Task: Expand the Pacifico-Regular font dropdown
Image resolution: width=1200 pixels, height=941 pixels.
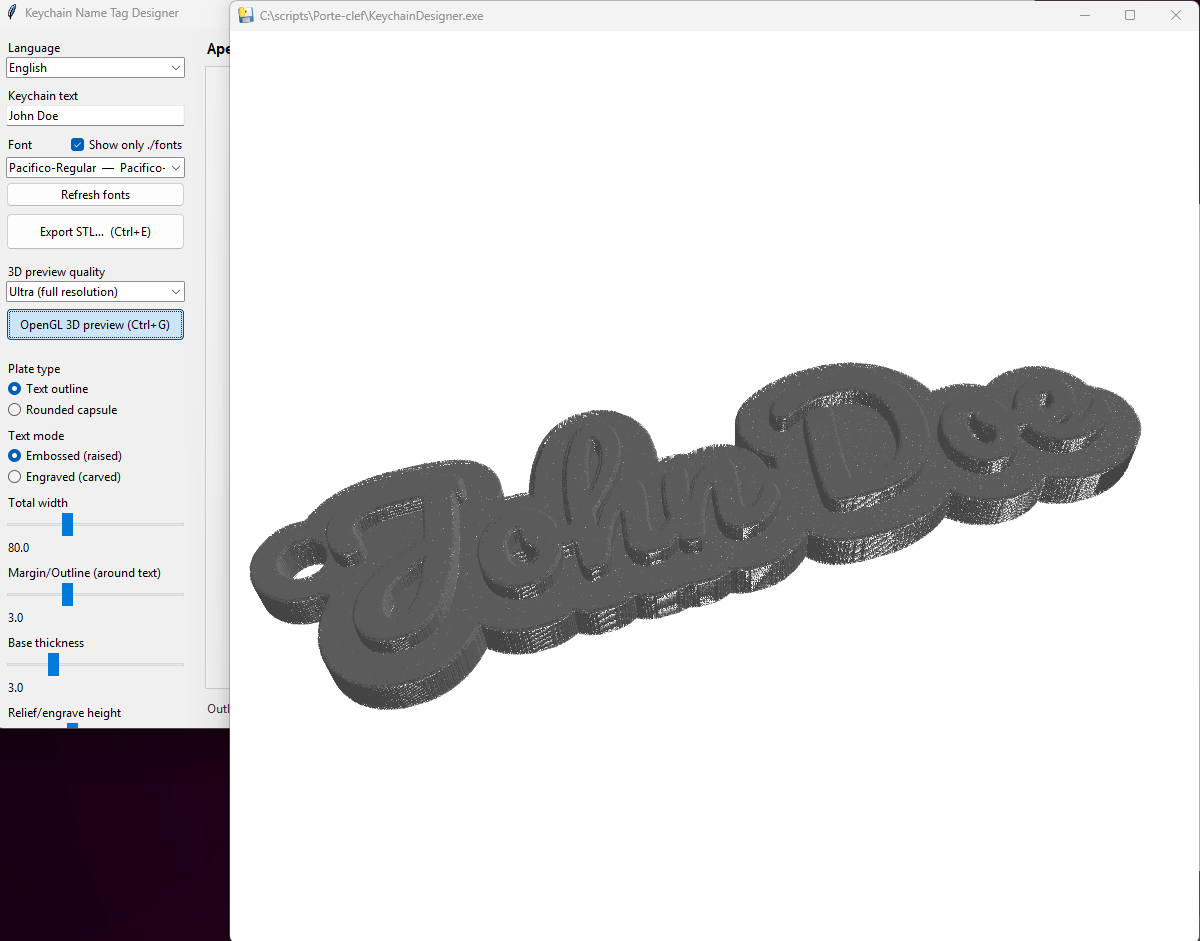Action: click(x=95, y=168)
